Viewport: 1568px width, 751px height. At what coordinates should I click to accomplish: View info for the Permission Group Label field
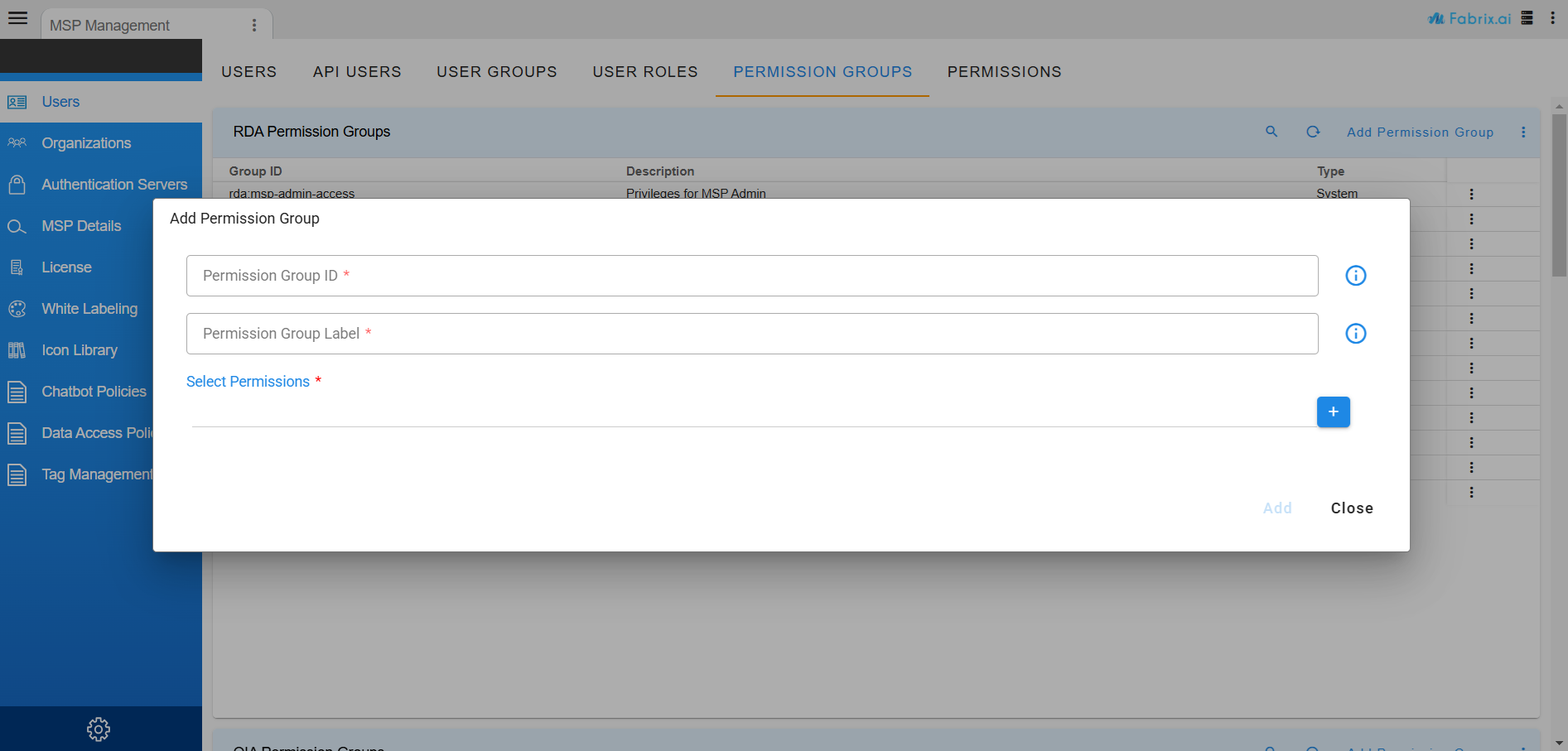coord(1355,333)
